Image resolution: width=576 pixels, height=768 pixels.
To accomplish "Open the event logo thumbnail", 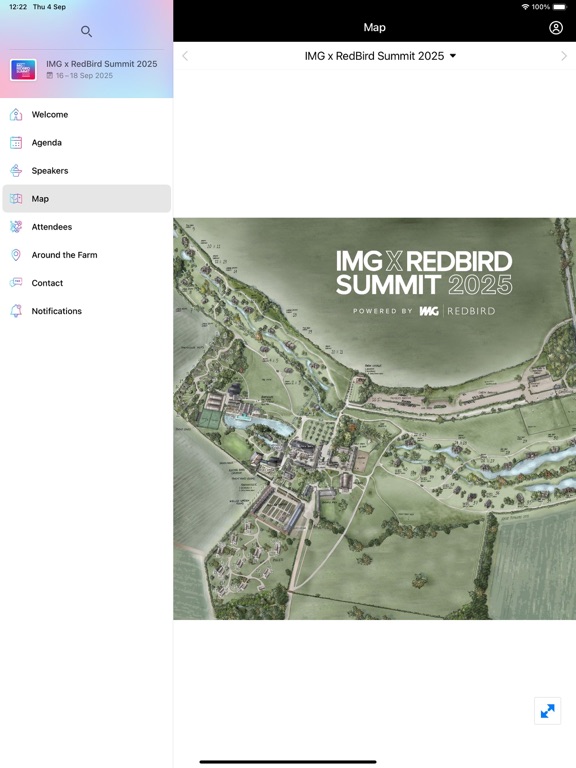I will click(x=23, y=70).
